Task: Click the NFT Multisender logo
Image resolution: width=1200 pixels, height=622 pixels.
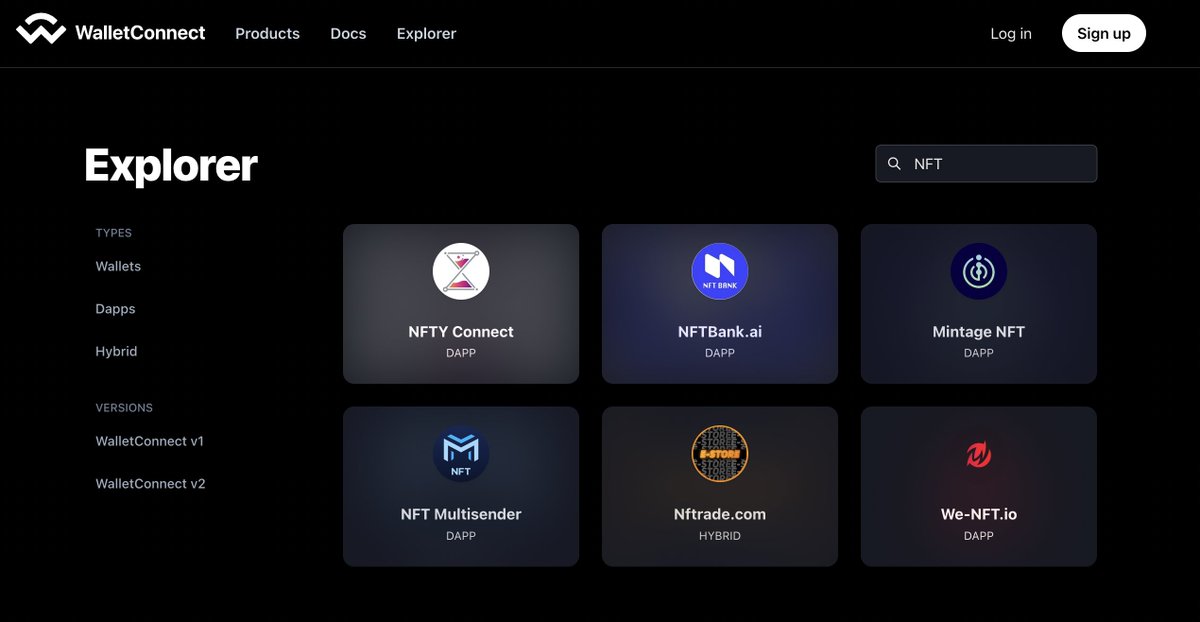Action: pos(461,453)
